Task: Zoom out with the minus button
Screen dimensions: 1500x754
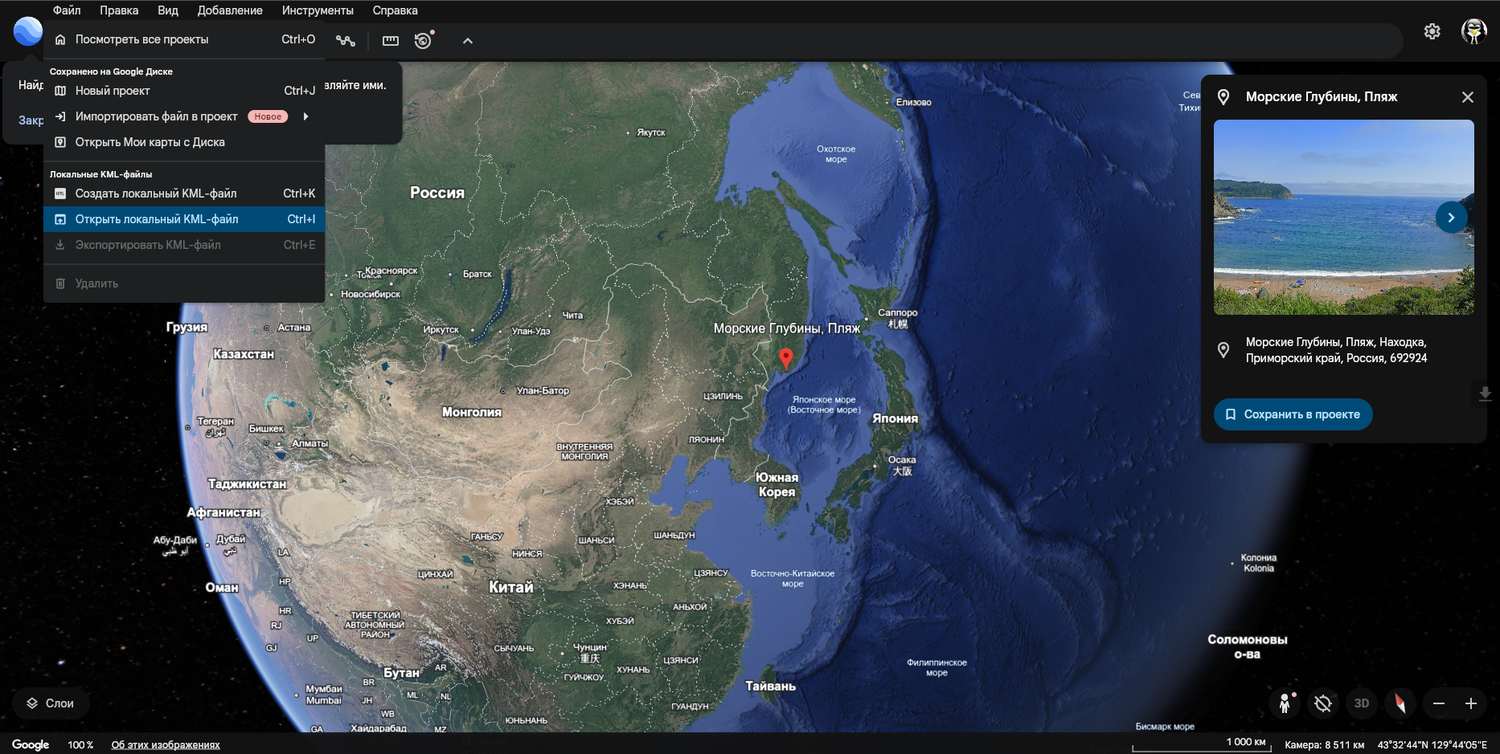Action: [1439, 704]
